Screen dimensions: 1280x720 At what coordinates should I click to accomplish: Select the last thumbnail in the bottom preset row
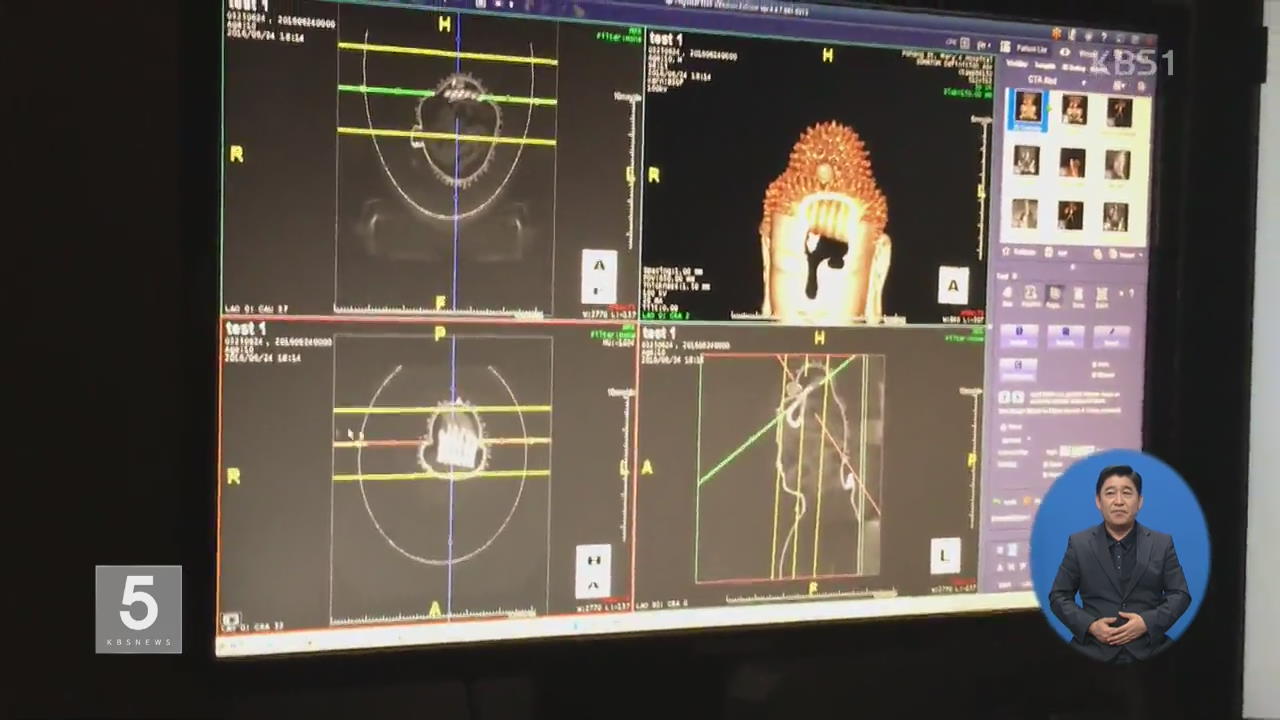tap(1116, 217)
